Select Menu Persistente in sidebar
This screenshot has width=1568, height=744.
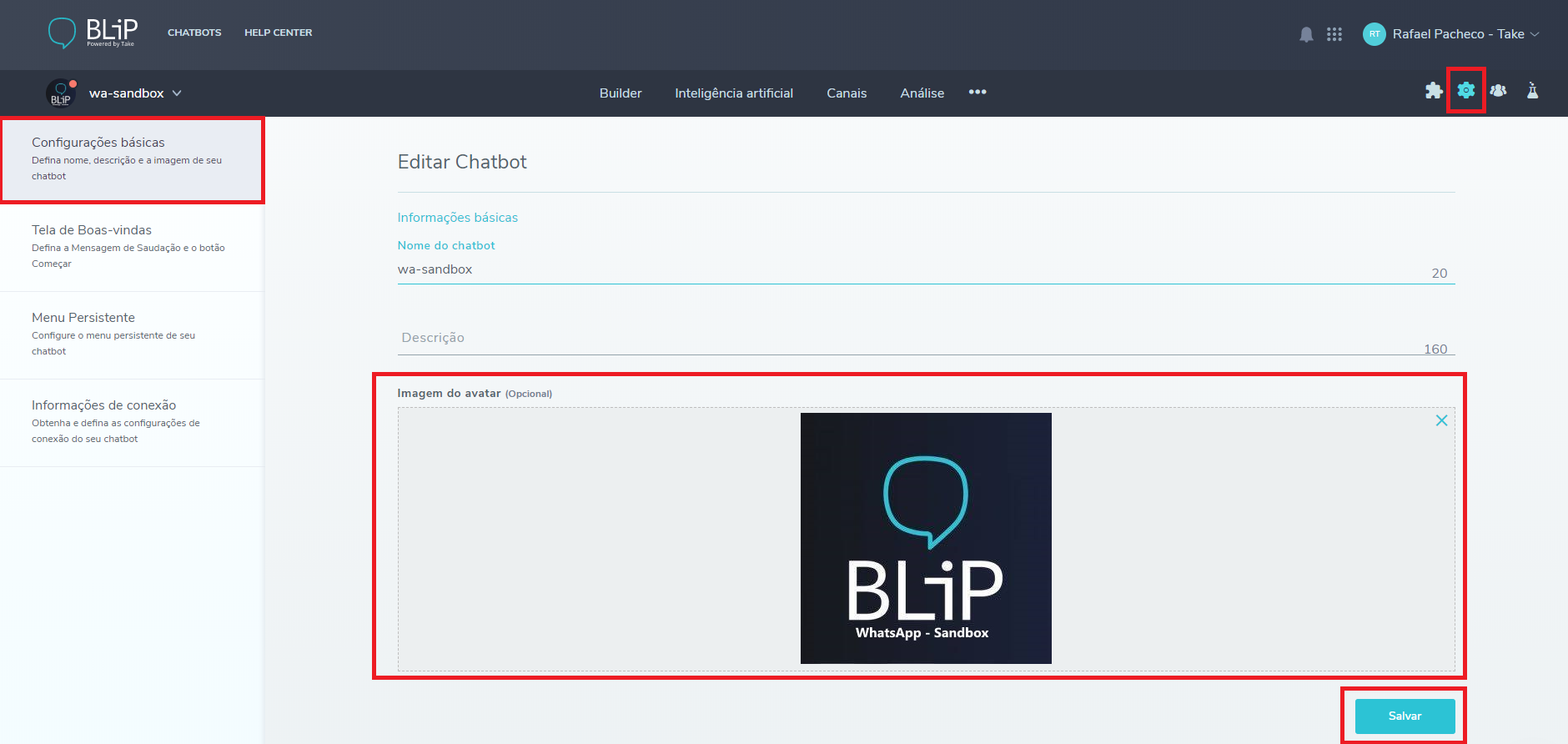132,335
